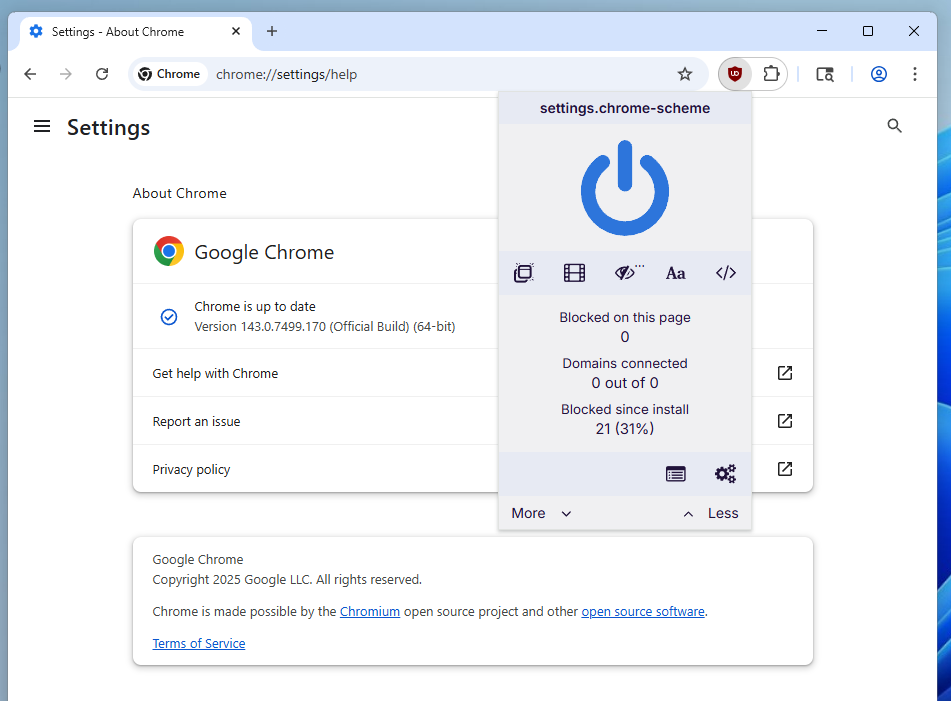Image resolution: width=951 pixels, height=701 pixels.
Task: Disable cosmetic filtering via the crossed-eye icon
Action: pos(626,272)
